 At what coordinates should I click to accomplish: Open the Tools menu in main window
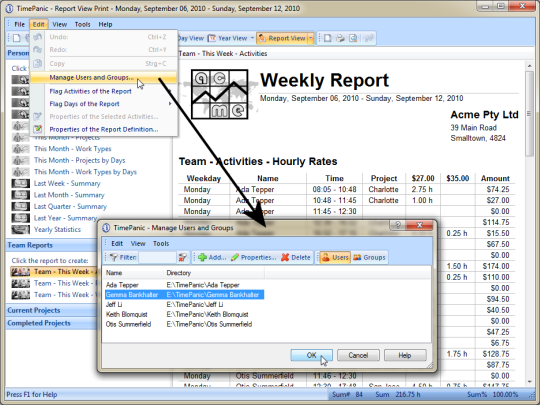tap(82, 24)
